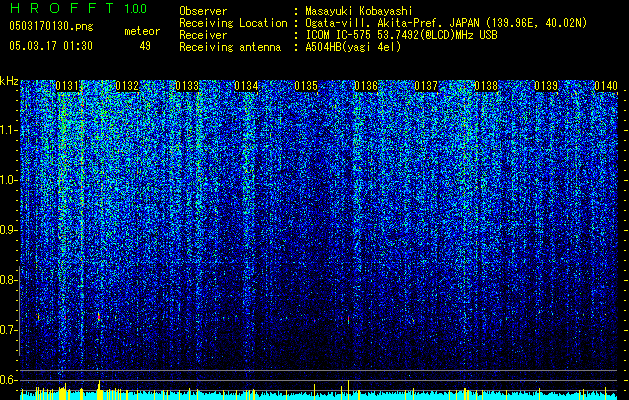
Task: Click the Receiving antenna label
Action: 230,47
